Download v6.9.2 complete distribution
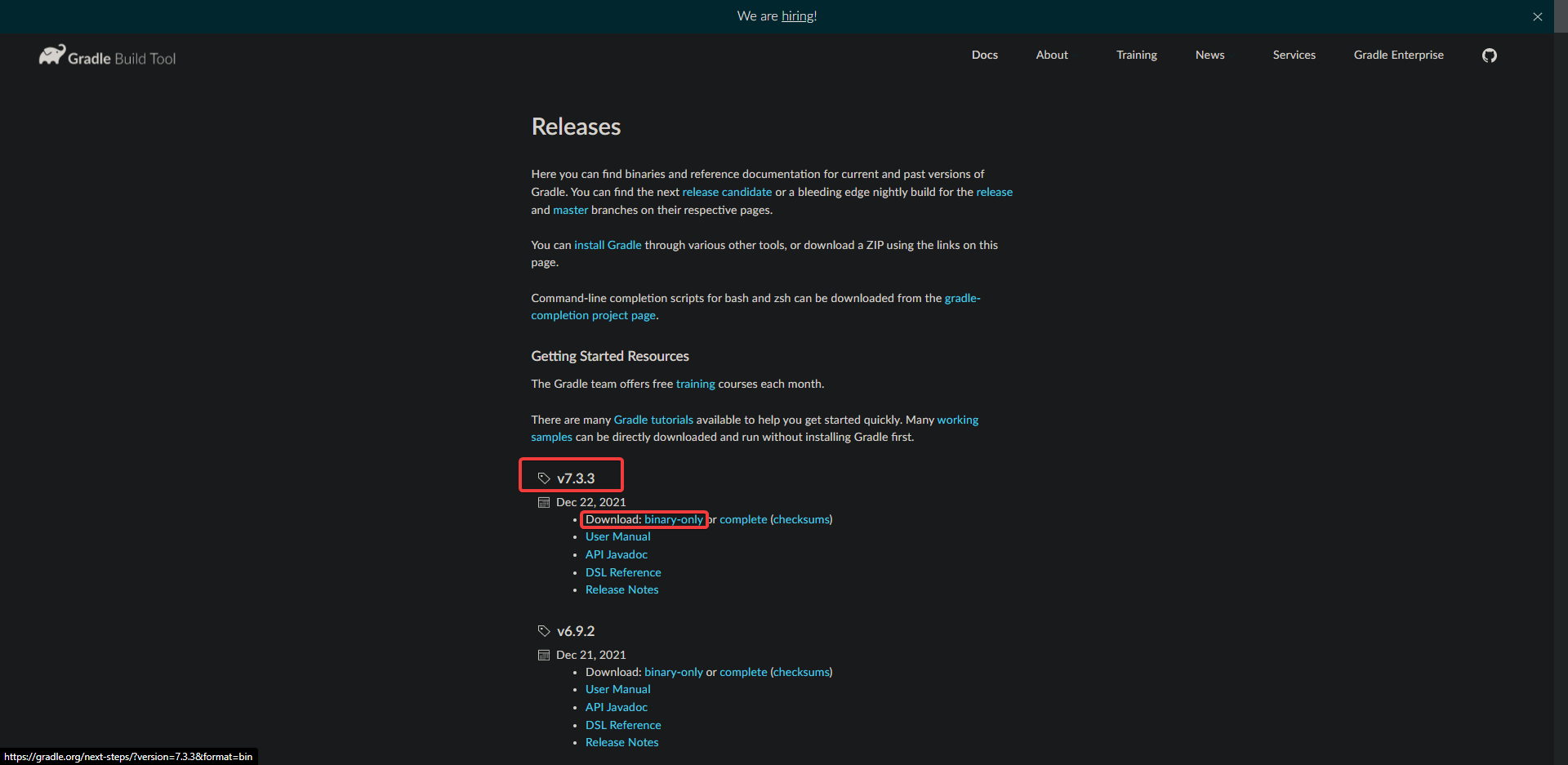This screenshot has width=1568, height=765. click(x=743, y=672)
